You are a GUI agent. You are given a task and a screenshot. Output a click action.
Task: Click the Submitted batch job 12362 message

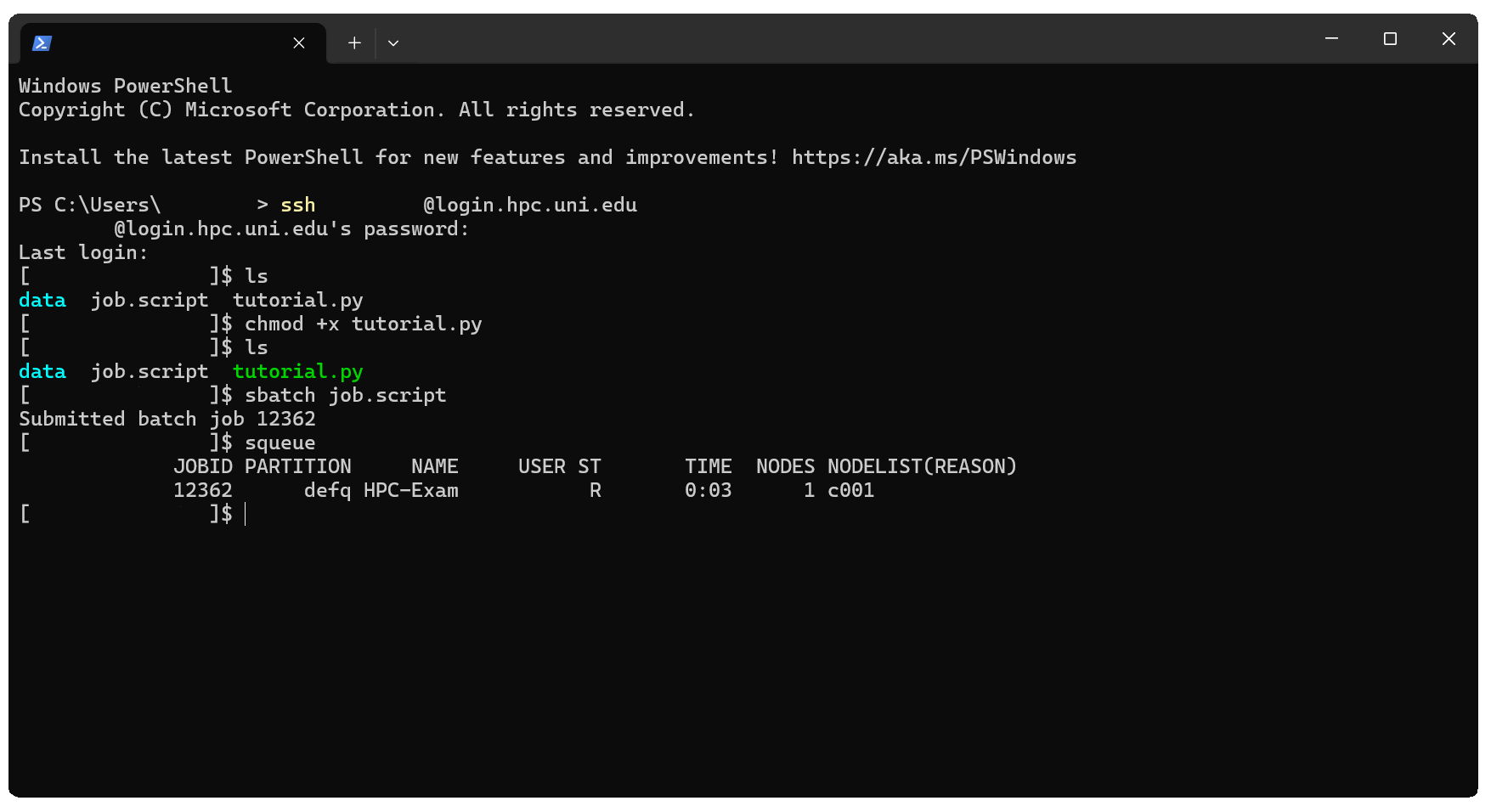tap(167, 420)
